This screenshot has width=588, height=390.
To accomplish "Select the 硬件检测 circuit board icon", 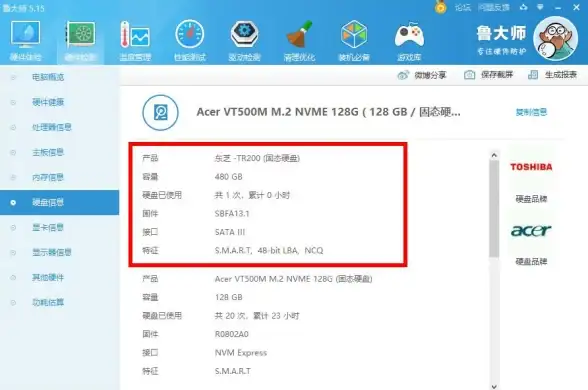I will click(x=81, y=34).
